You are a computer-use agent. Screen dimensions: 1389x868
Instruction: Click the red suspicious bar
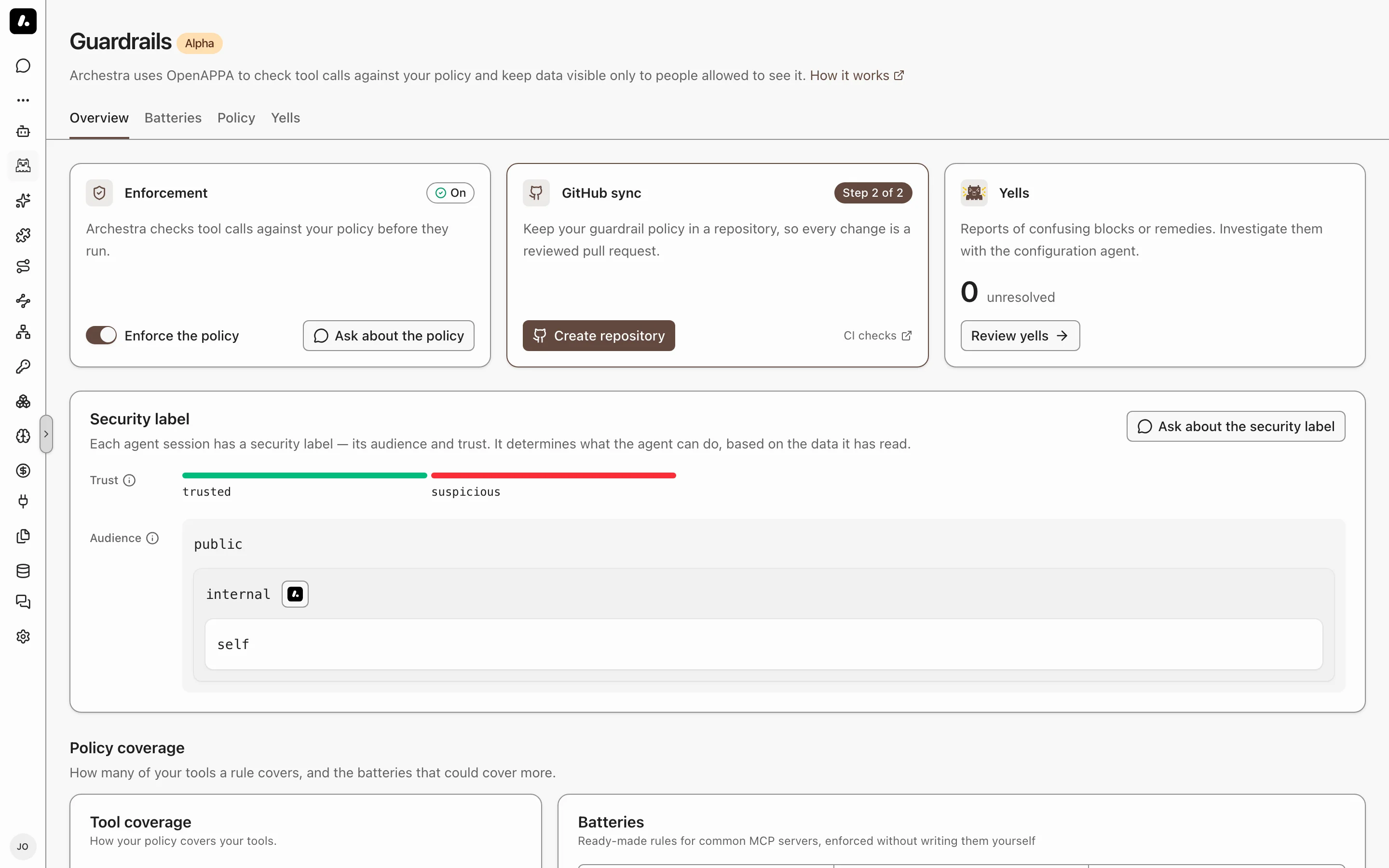pyautogui.click(x=553, y=475)
